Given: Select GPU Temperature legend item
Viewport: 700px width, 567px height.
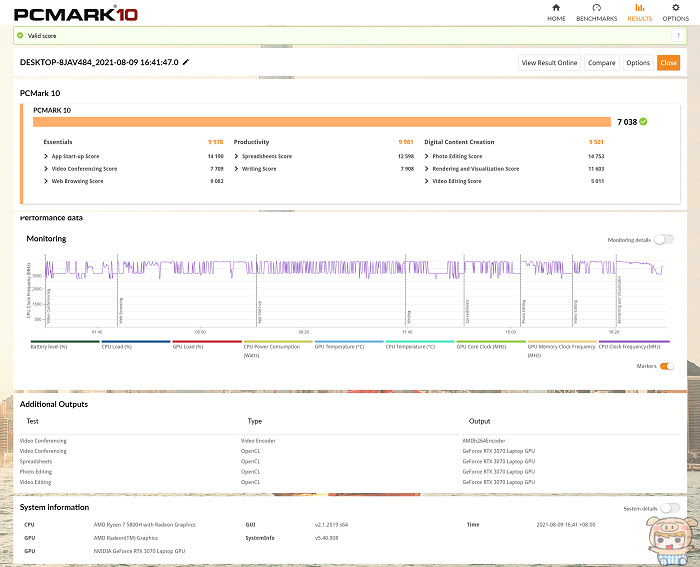Looking at the screenshot, I should click(349, 345).
